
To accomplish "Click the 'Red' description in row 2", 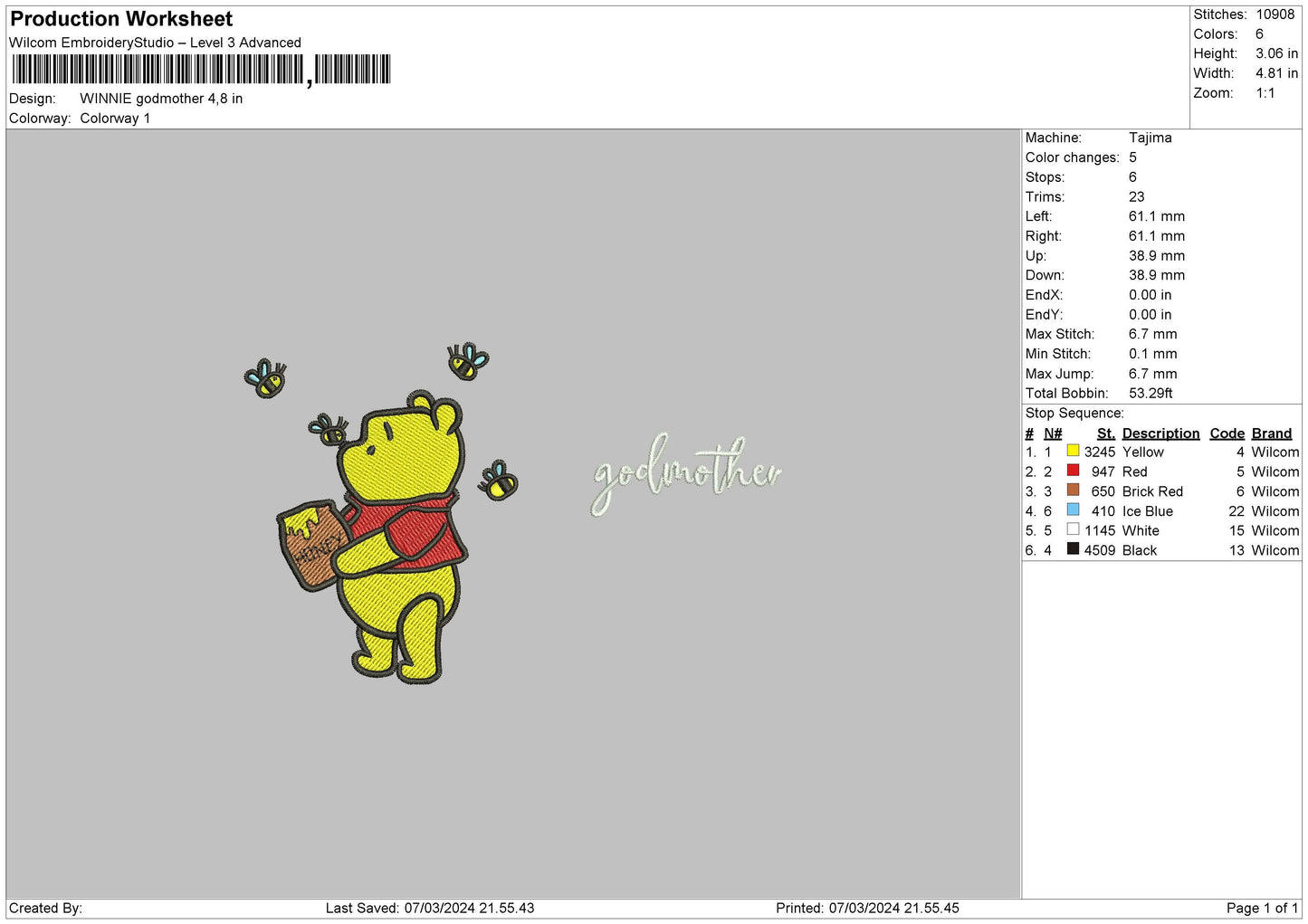I will point(1134,472).
